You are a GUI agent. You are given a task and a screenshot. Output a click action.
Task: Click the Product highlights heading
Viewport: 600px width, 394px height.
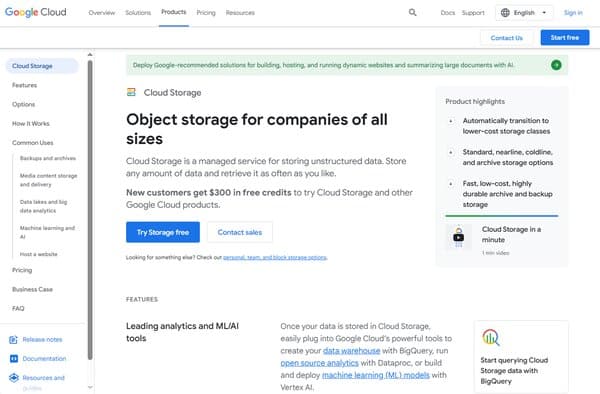coord(475,101)
